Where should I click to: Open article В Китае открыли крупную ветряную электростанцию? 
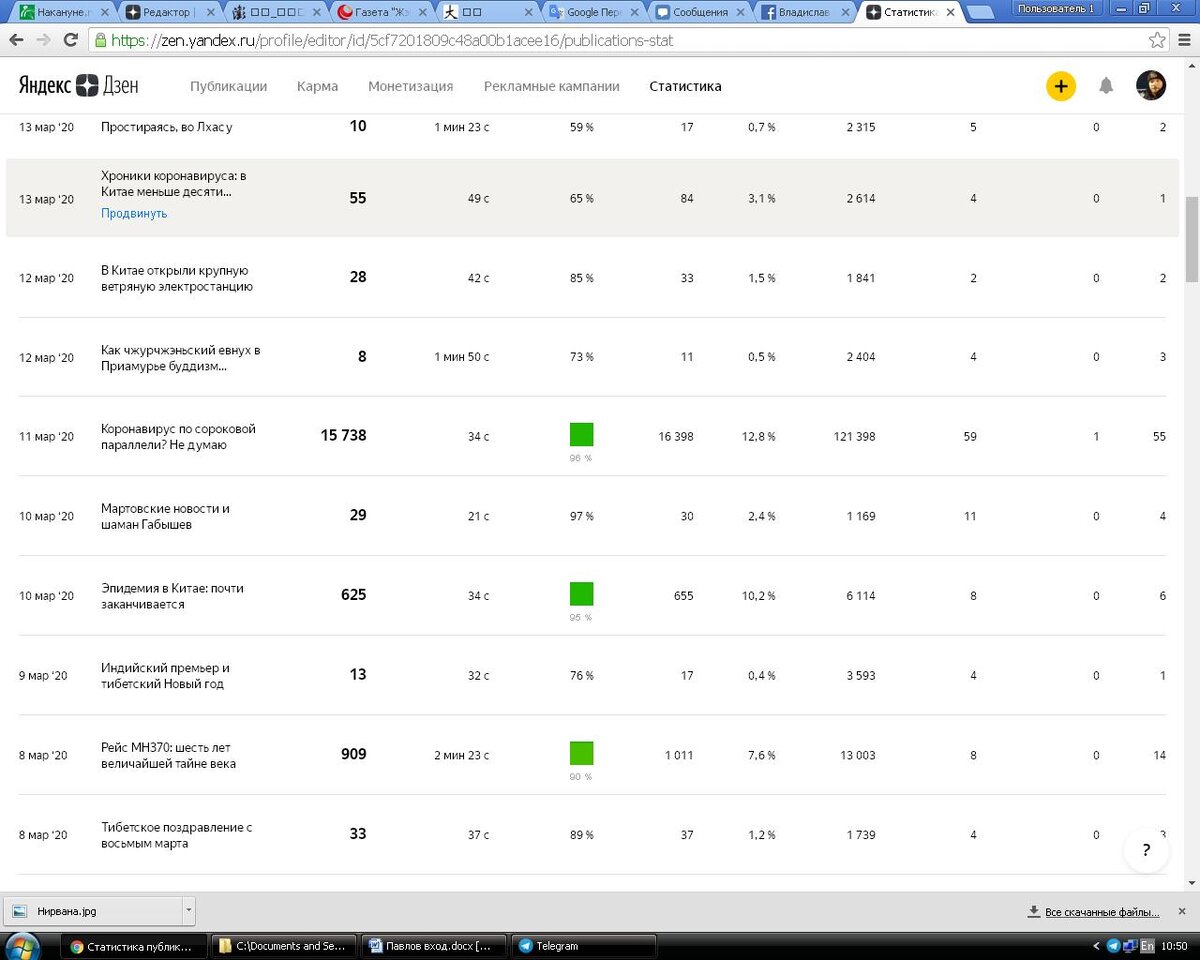click(177, 278)
